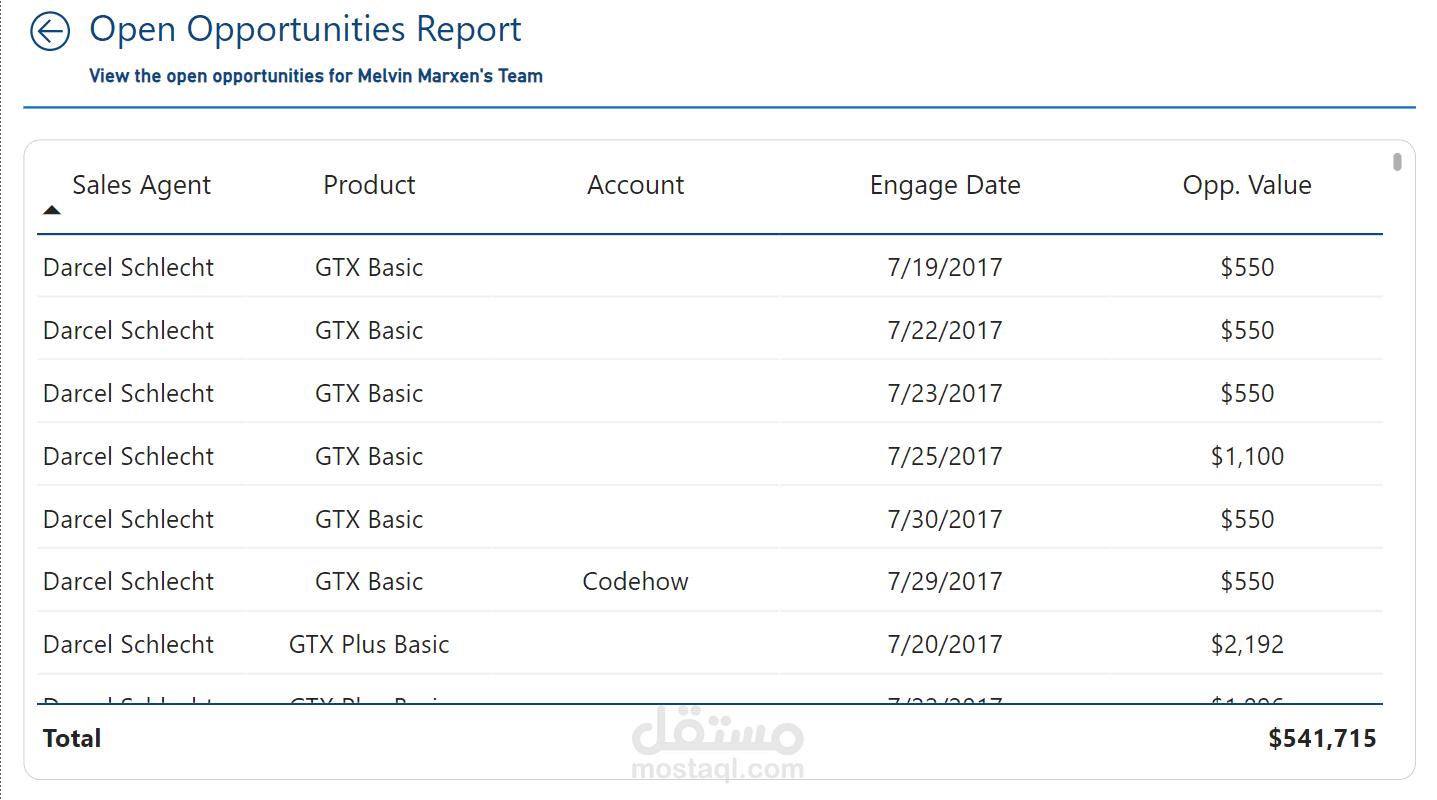Click the back arrow icon
The width and height of the screenshot is (1437, 800).
(x=50, y=31)
